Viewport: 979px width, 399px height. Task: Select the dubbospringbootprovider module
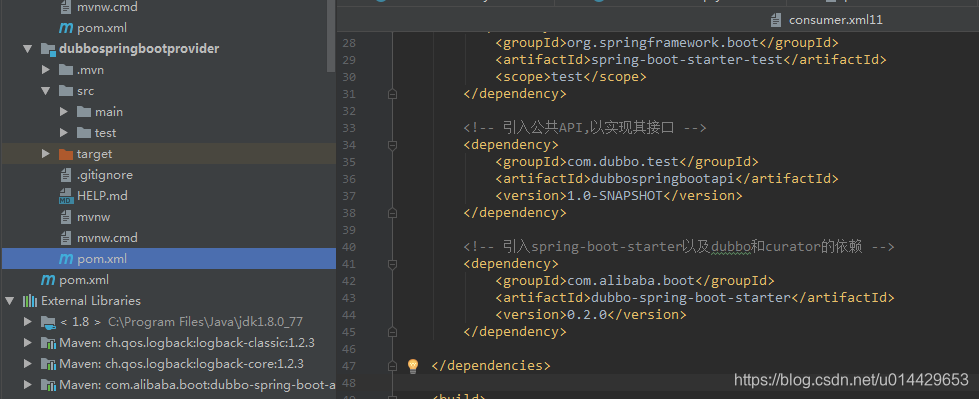(x=139, y=49)
